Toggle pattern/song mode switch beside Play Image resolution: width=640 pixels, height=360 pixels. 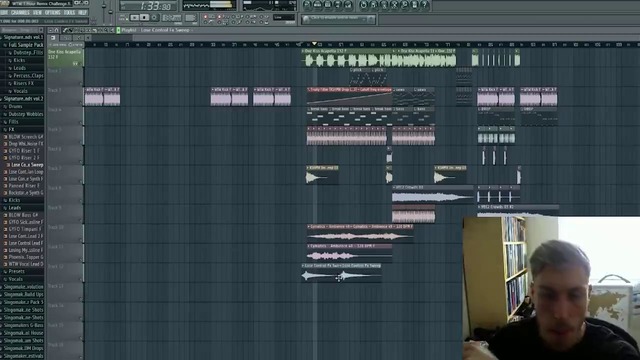[x=123, y=18]
